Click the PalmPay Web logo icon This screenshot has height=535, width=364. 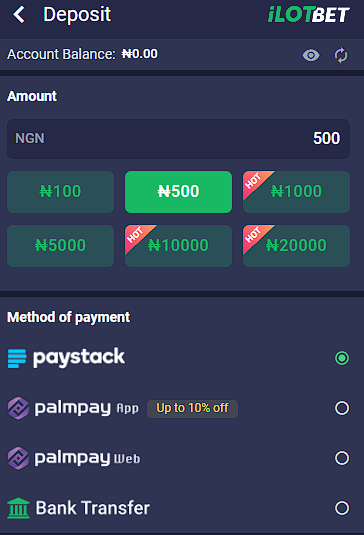(x=18, y=458)
